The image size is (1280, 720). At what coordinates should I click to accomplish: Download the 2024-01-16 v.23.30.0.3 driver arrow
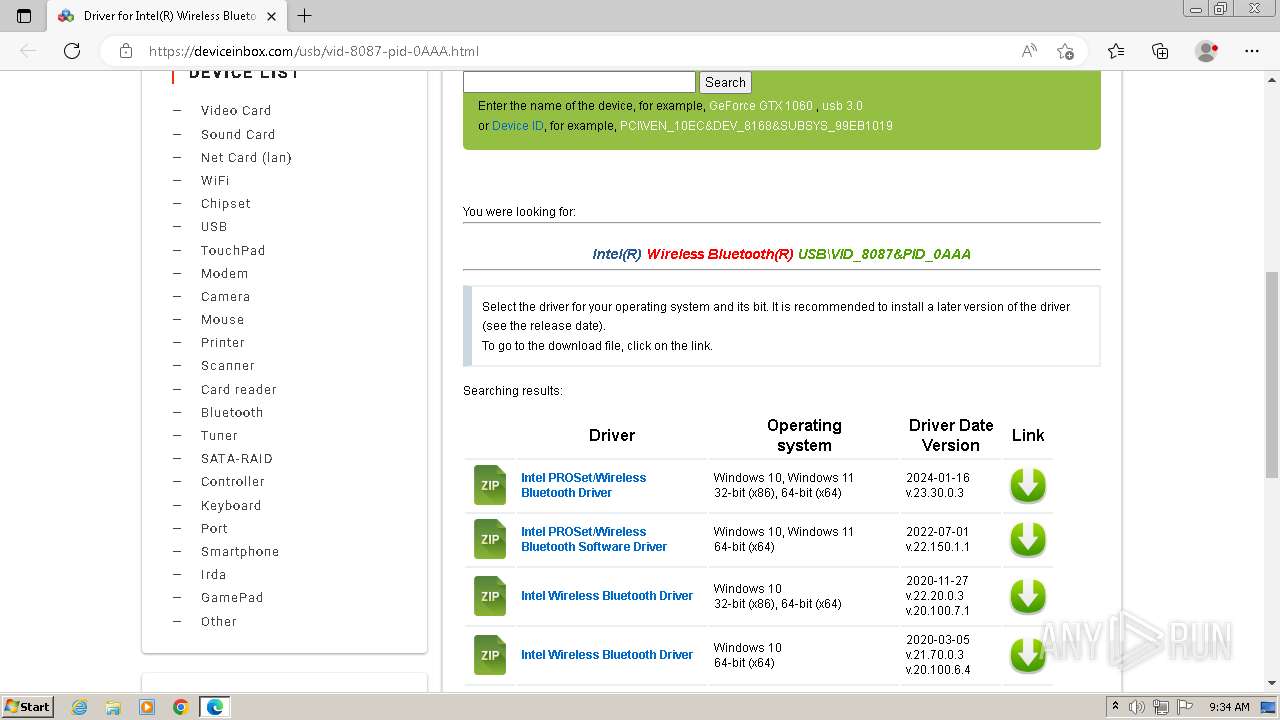coord(1027,486)
